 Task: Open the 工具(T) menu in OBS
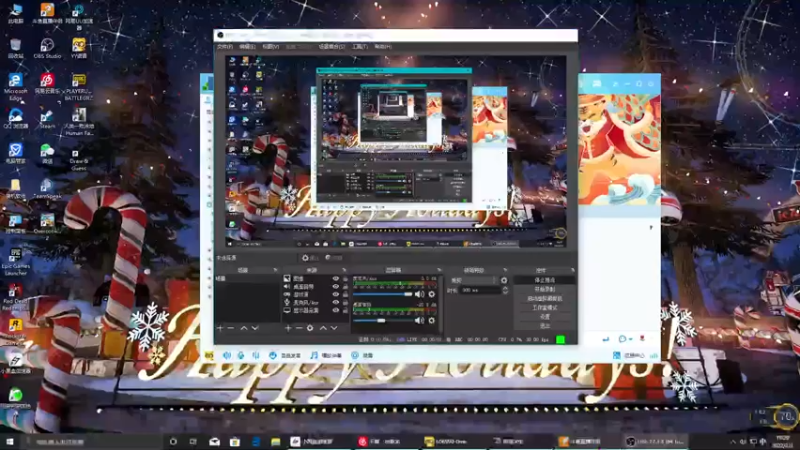coord(360,46)
